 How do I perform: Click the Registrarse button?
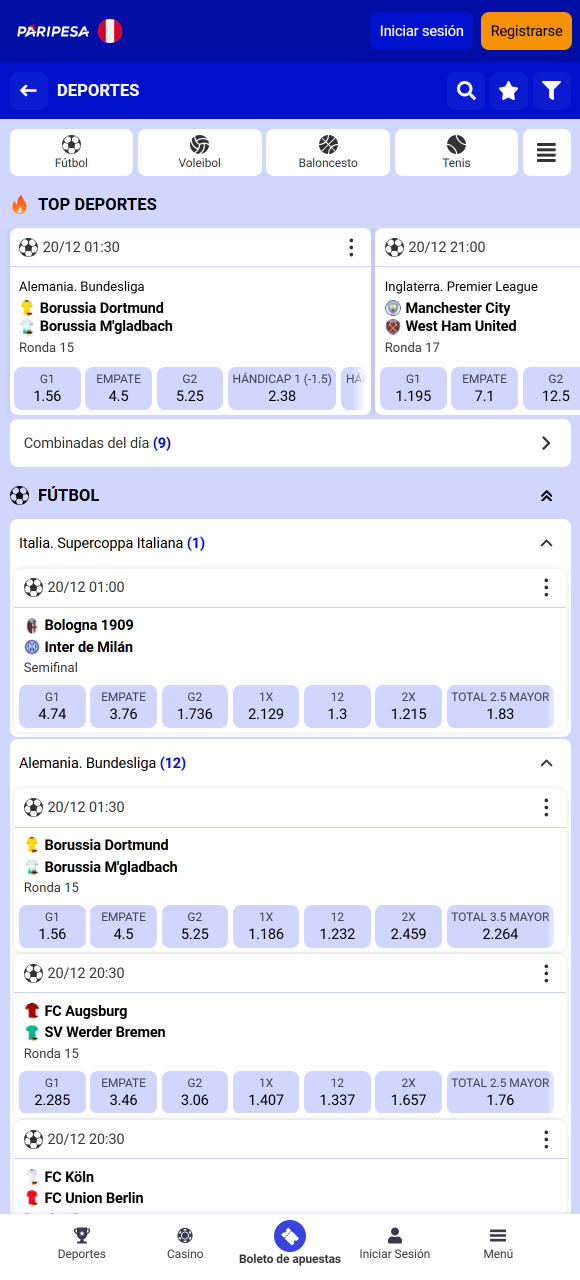(x=526, y=30)
